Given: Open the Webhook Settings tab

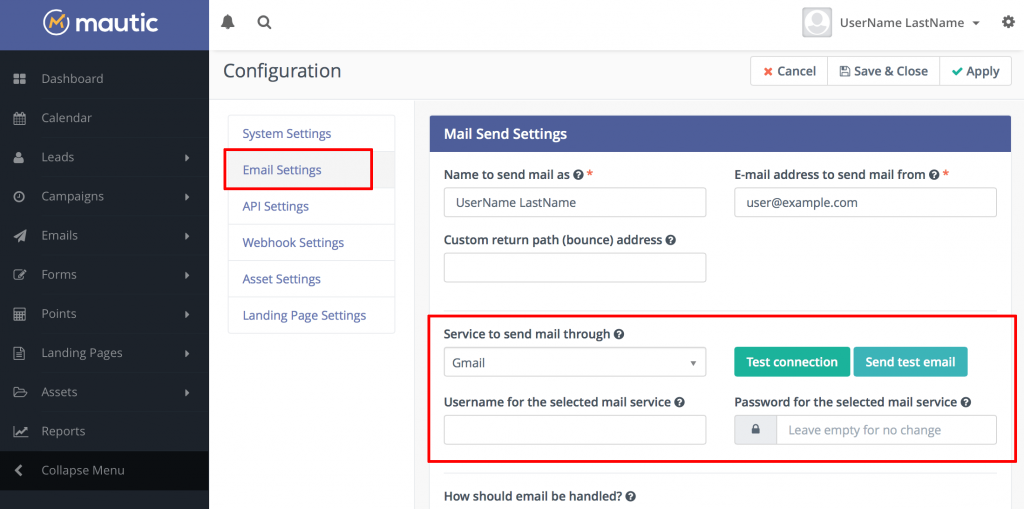Looking at the screenshot, I should [x=293, y=243].
